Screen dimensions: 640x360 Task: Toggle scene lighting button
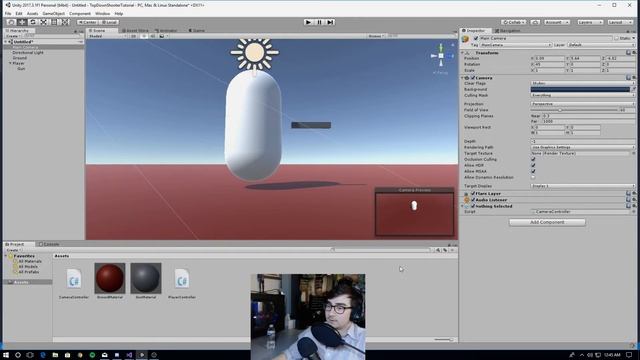click(x=144, y=36)
